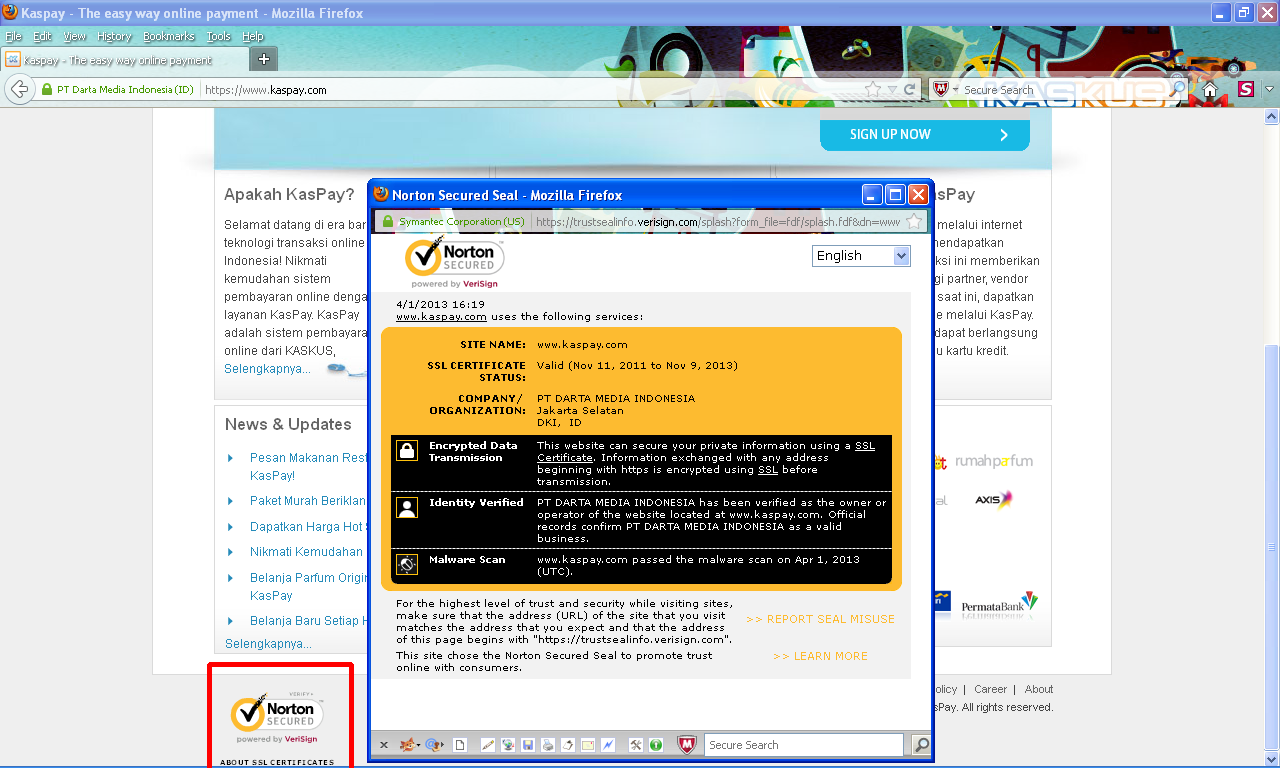This screenshot has height=768, width=1280.
Task: Click McAfee shield icon in popup toolbar
Action: [687, 745]
